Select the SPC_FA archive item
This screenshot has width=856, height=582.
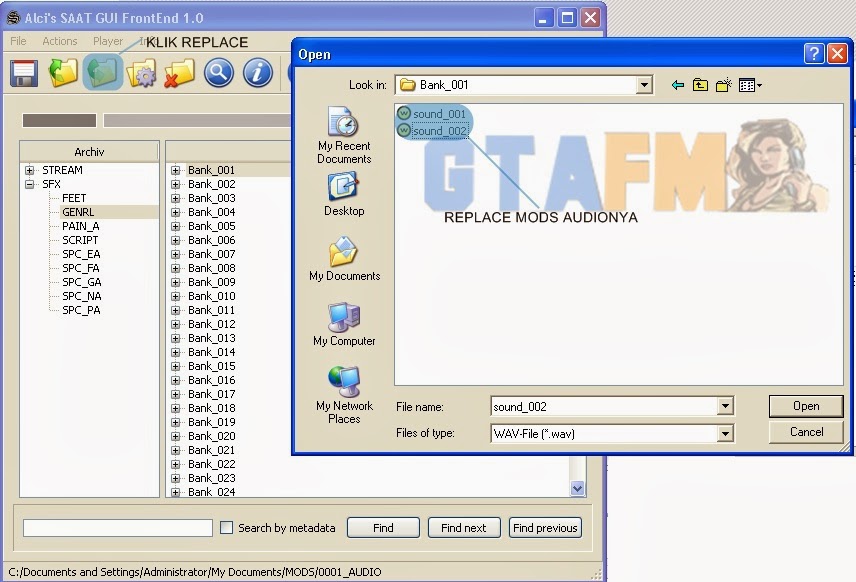81,268
